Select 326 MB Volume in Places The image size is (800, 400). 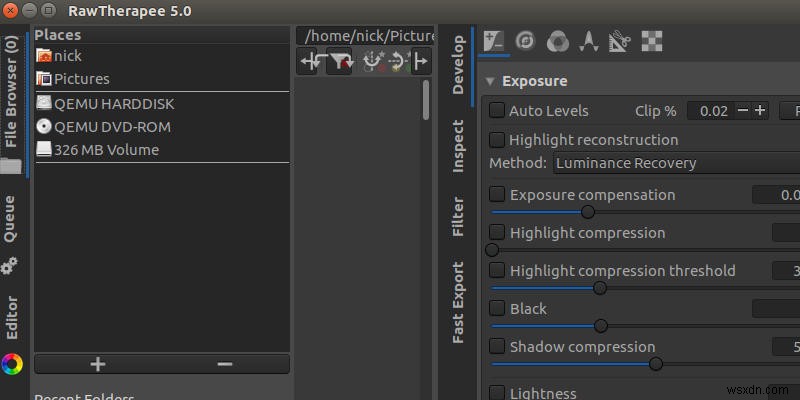point(162,150)
